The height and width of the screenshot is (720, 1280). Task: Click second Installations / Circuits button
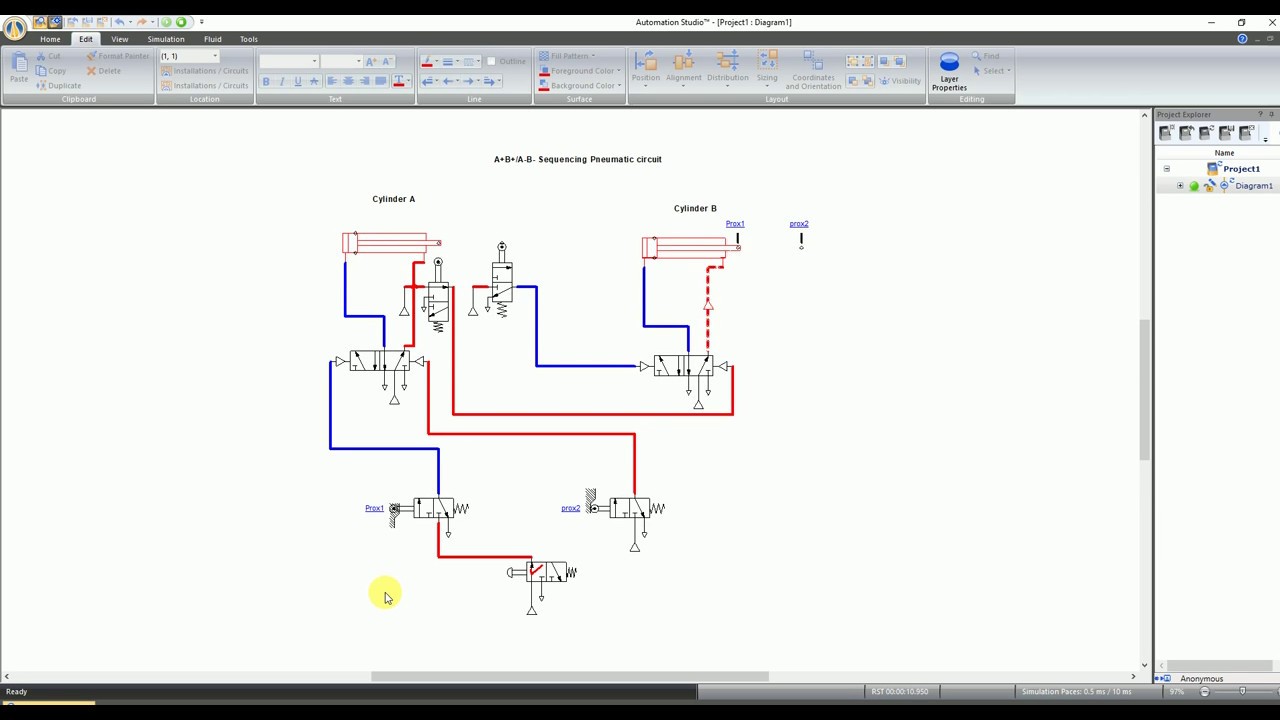click(x=204, y=86)
